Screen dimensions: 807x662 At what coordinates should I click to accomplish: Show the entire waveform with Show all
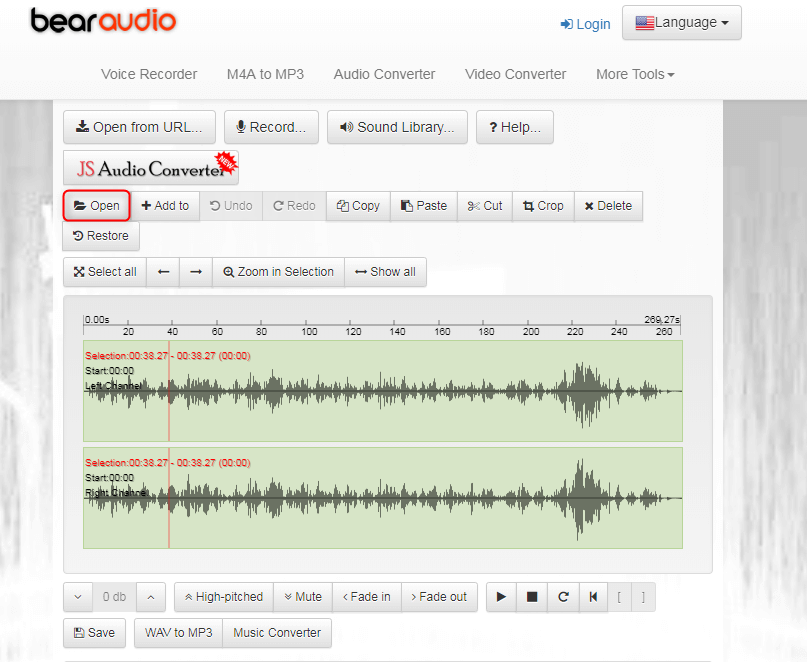[385, 272]
